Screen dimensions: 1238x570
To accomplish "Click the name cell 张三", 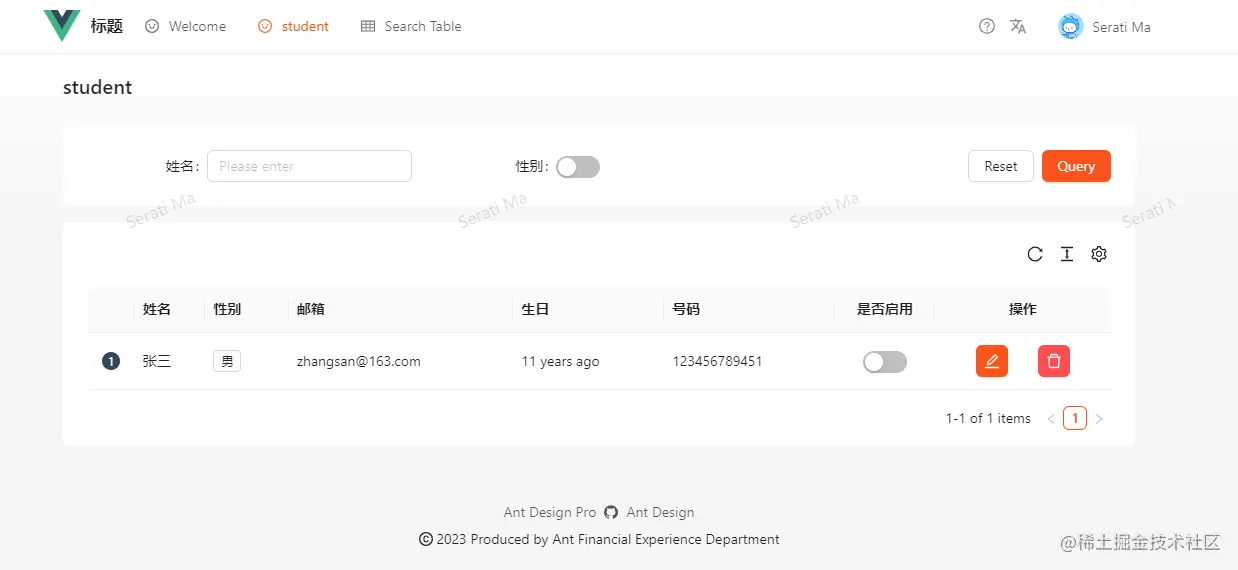I will (157, 361).
